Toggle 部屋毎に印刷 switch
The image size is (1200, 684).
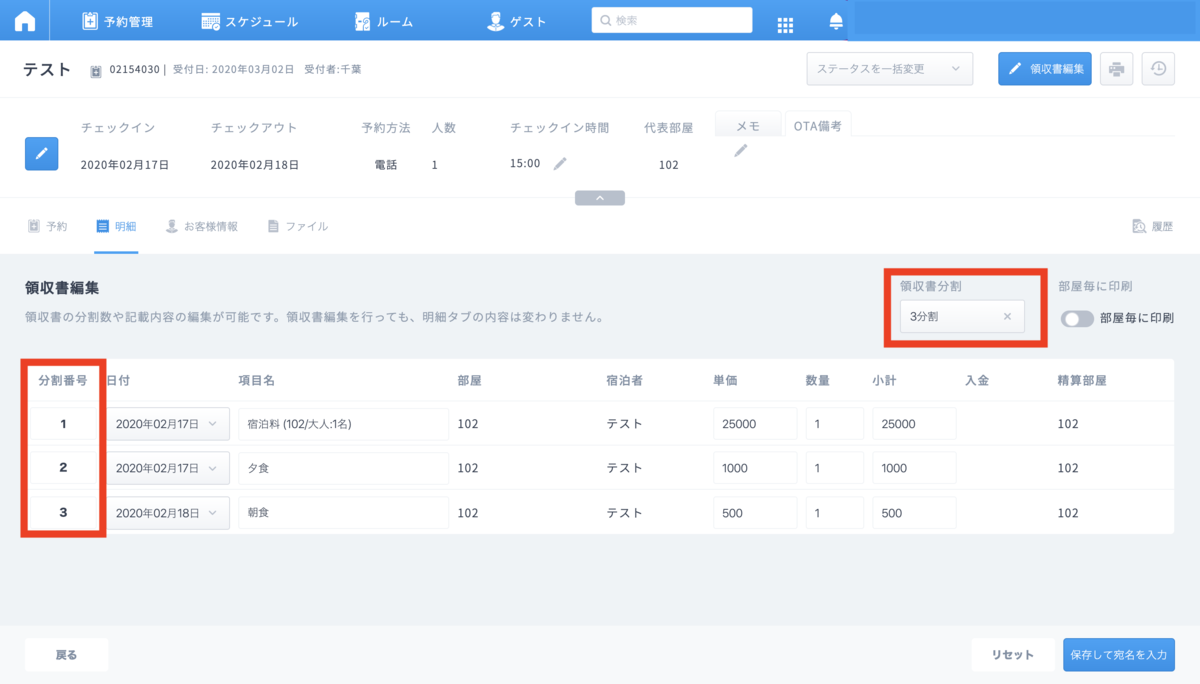1077,318
